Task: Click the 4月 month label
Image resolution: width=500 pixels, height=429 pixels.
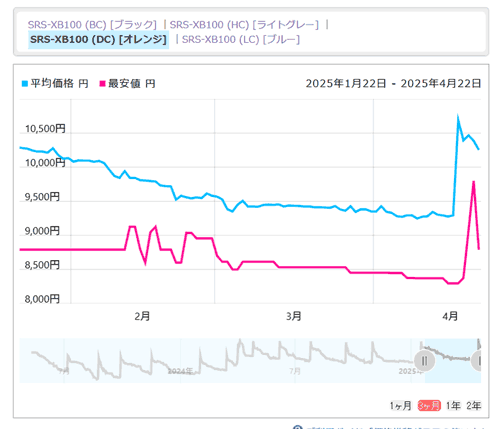Action: pos(450,316)
